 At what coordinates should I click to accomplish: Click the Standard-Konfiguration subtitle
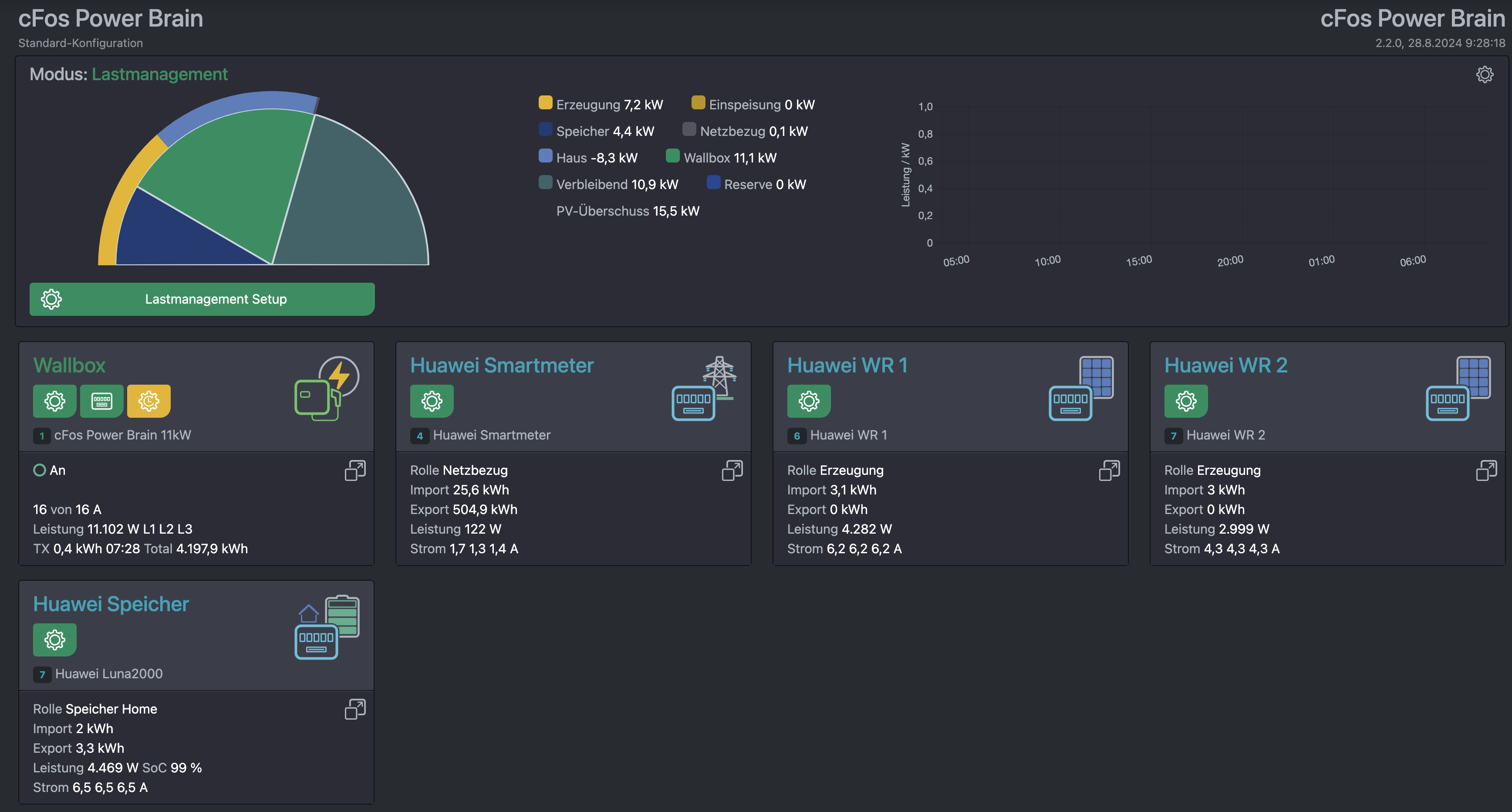coord(81,43)
